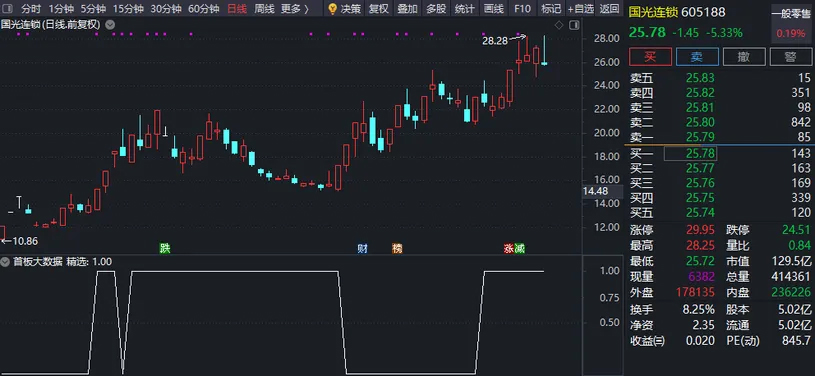Expand the 国光连锁 chart title dropdown
The height and width of the screenshot is (376, 815).
click(110, 24)
